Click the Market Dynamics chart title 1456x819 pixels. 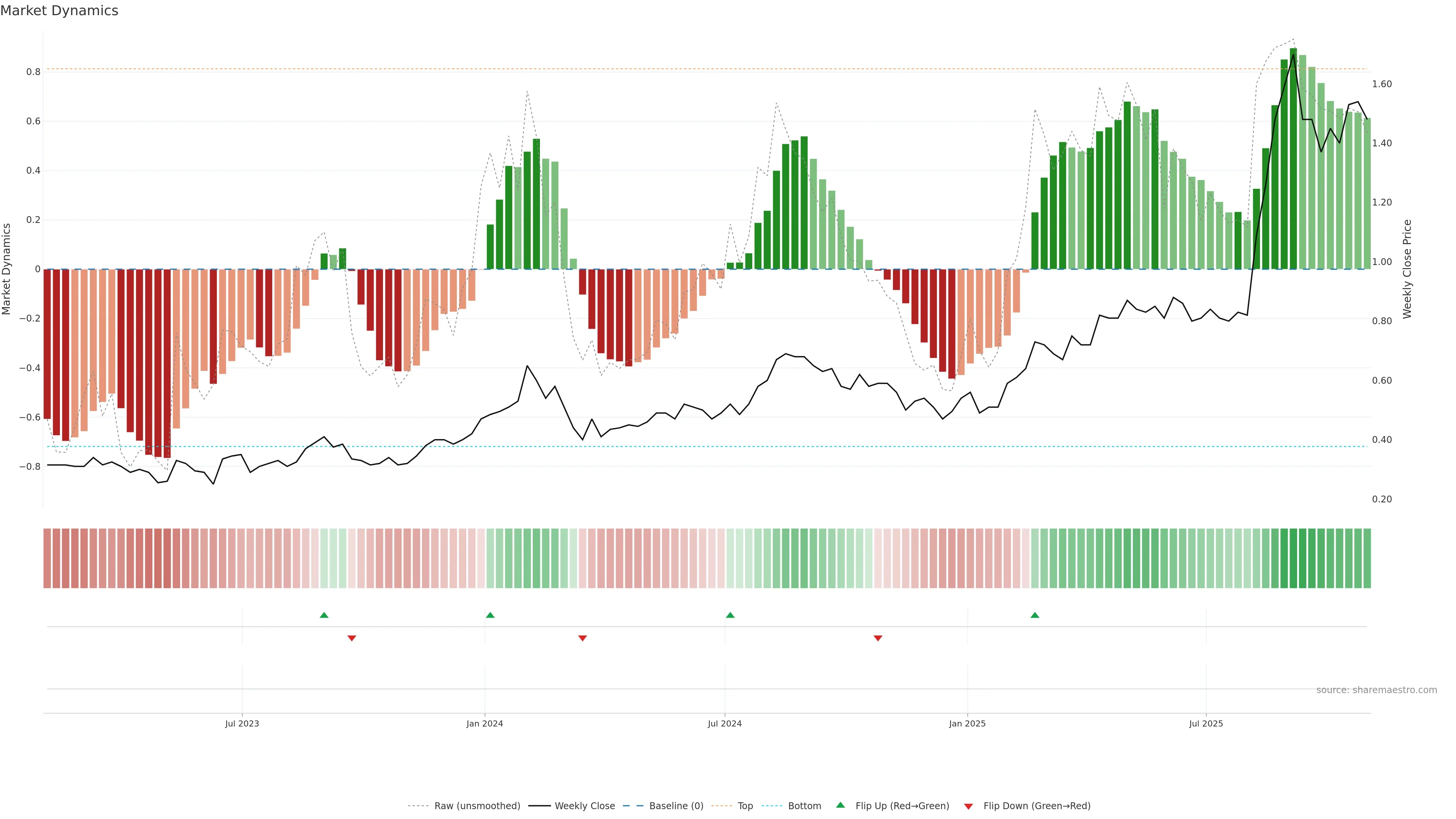(x=60, y=11)
